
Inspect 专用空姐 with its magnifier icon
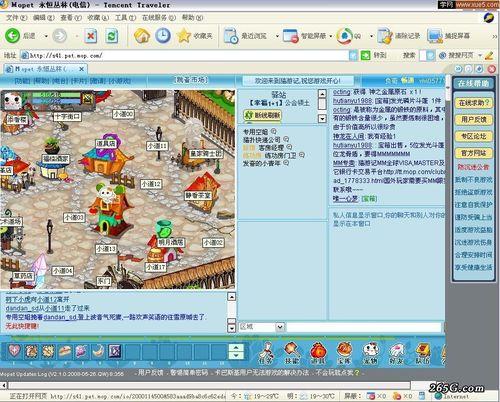click(274, 131)
